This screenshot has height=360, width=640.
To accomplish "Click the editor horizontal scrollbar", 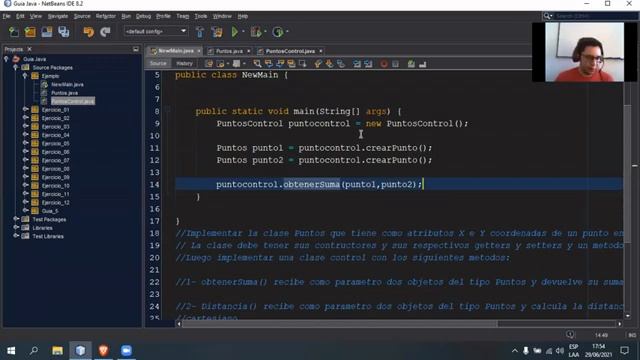I will 340,324.
